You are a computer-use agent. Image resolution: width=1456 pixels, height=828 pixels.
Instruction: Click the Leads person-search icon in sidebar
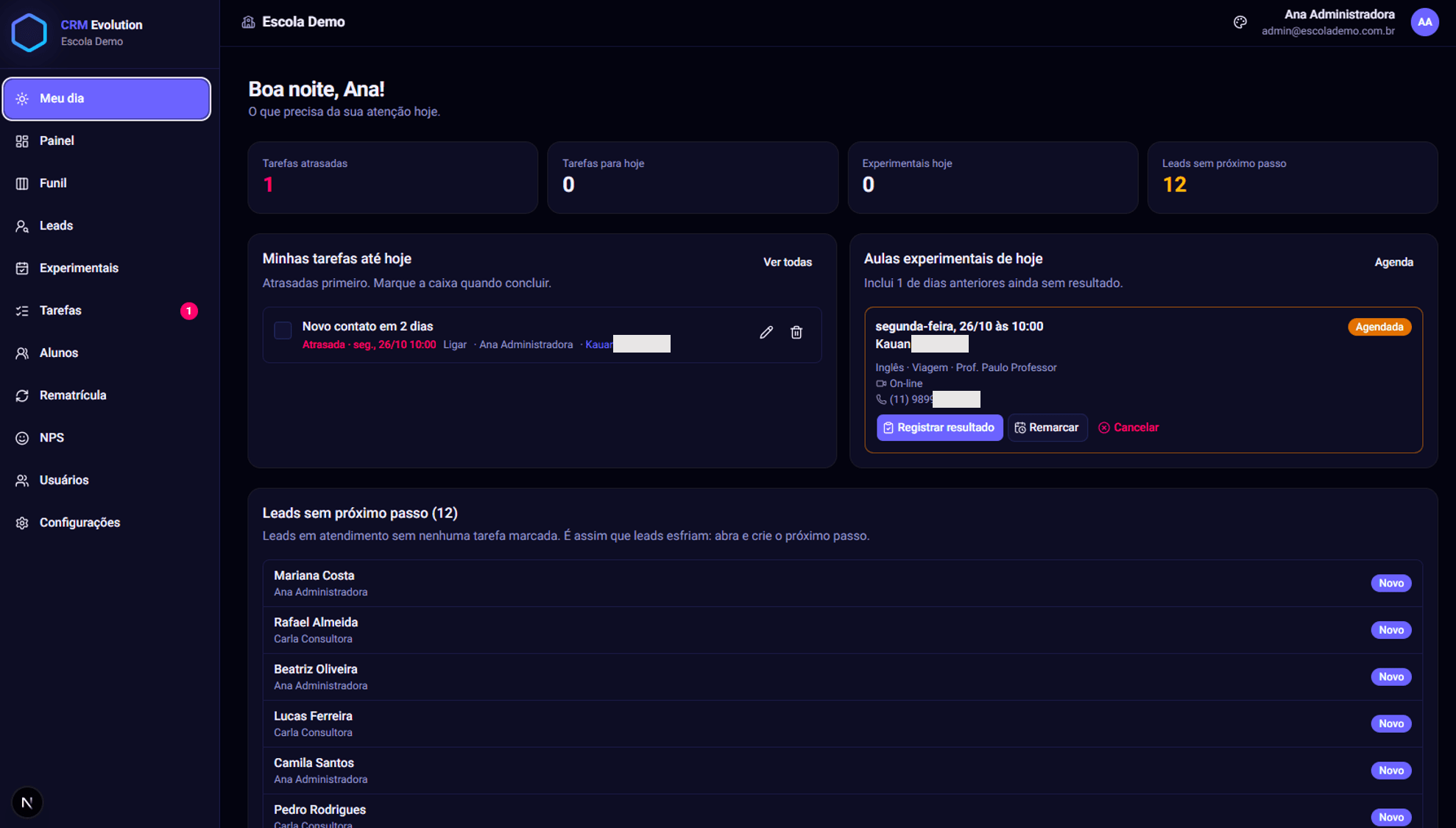pos(22,226)
